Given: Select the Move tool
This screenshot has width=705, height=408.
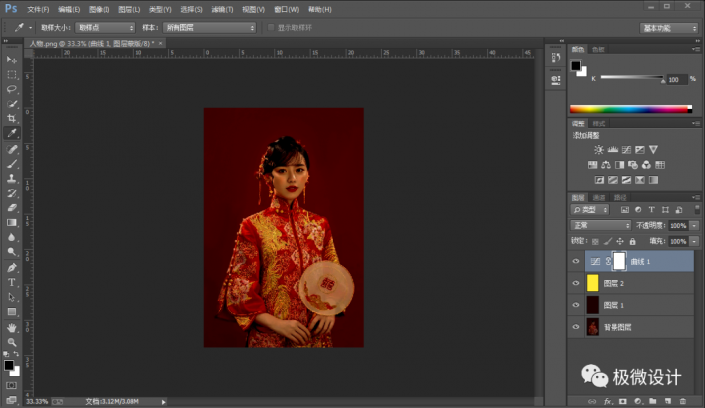Looking at the screenshot, I should [x=12, y=60].
